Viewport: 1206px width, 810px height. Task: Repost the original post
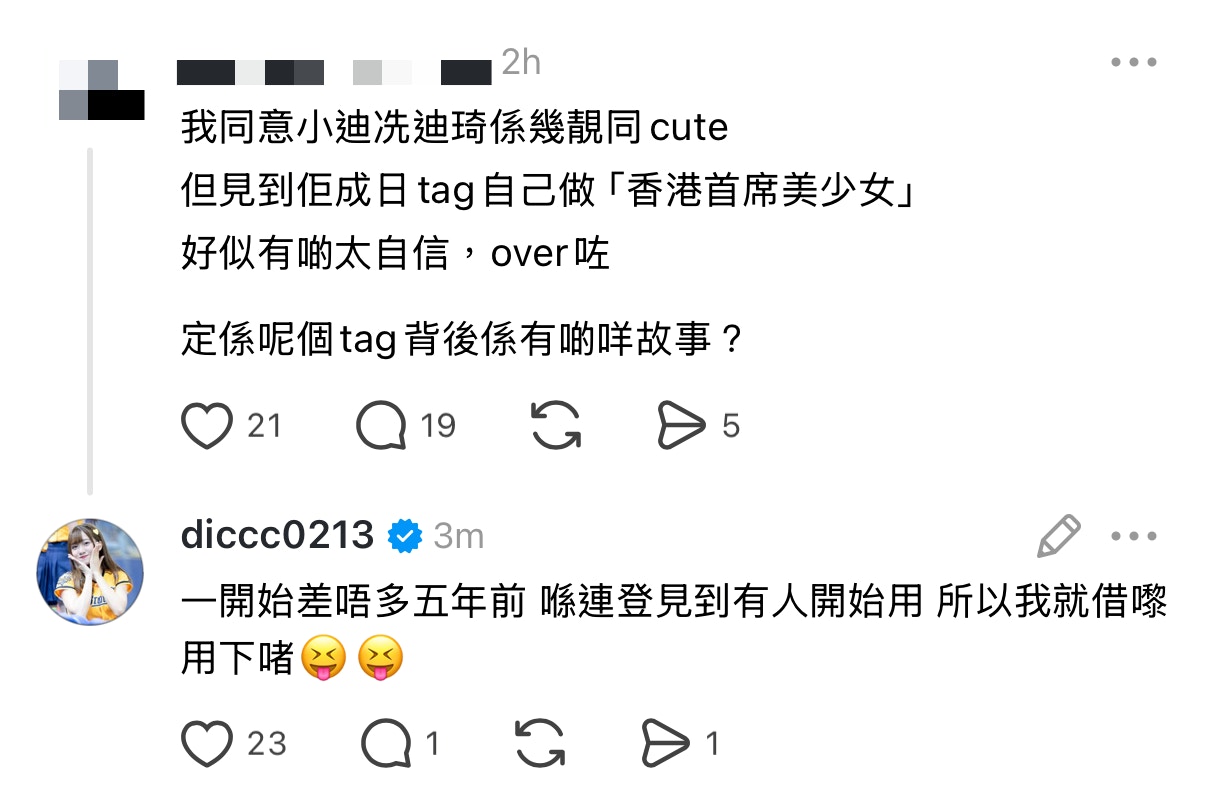[x=555, y=426]
